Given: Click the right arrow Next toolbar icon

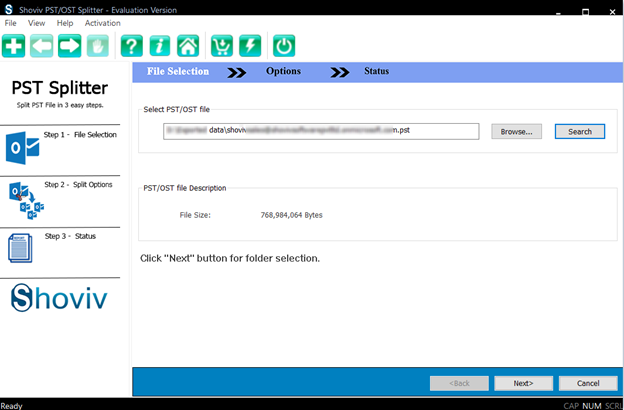Looking at the screenshot, I should [70, 46].
